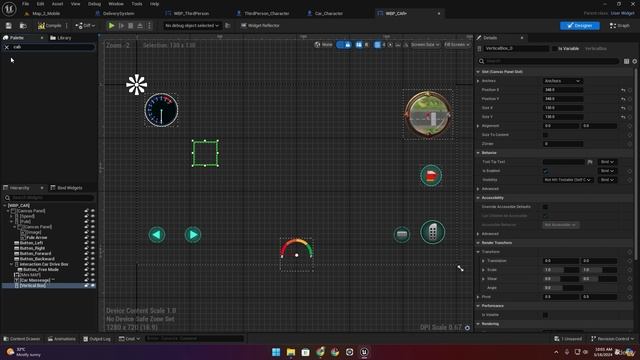Collapse the root WBP_CAR hierarchy node
This screenshot has height=360, width=640.
pos(5,206)
